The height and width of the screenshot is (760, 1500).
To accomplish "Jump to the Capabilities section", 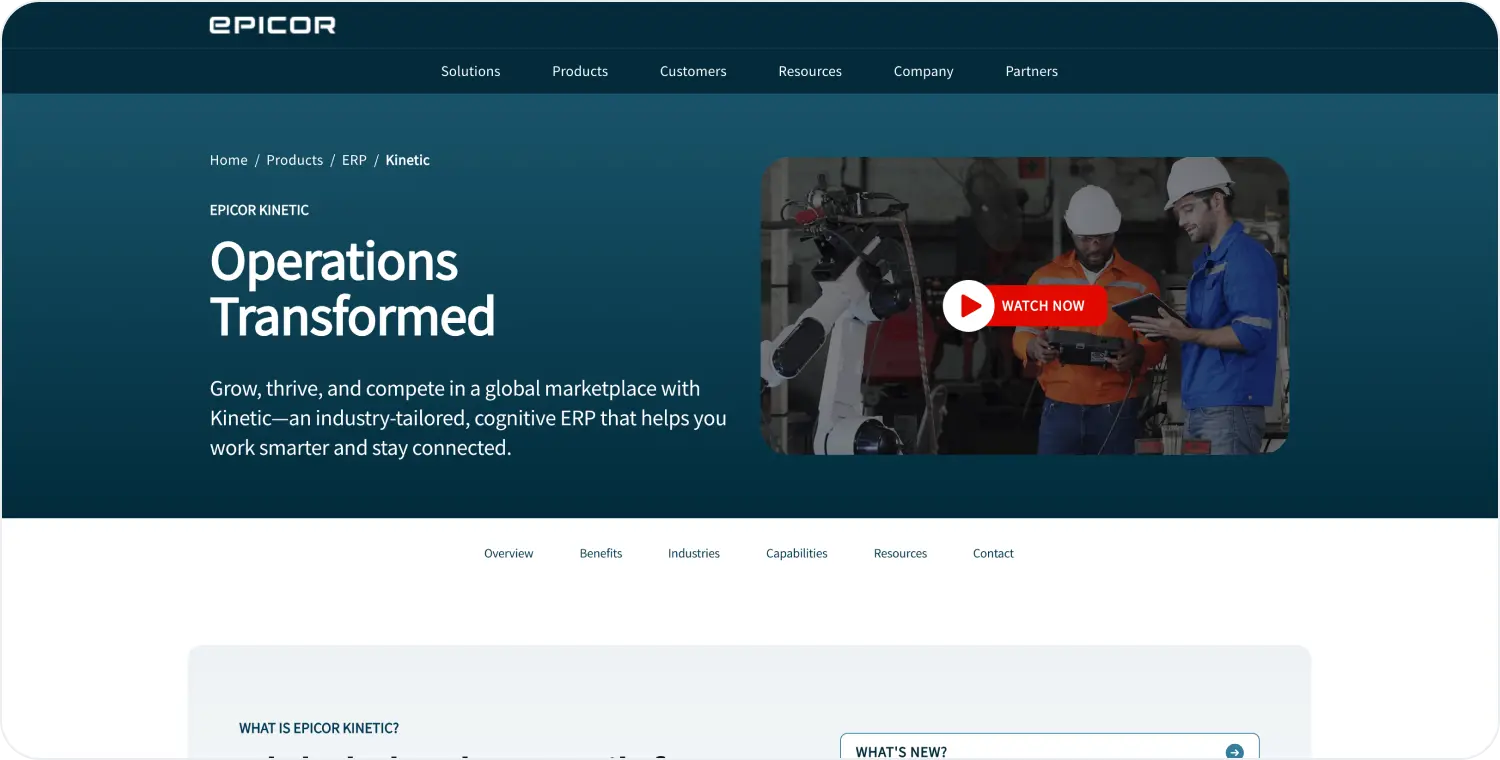I will [x=797, y=553].
